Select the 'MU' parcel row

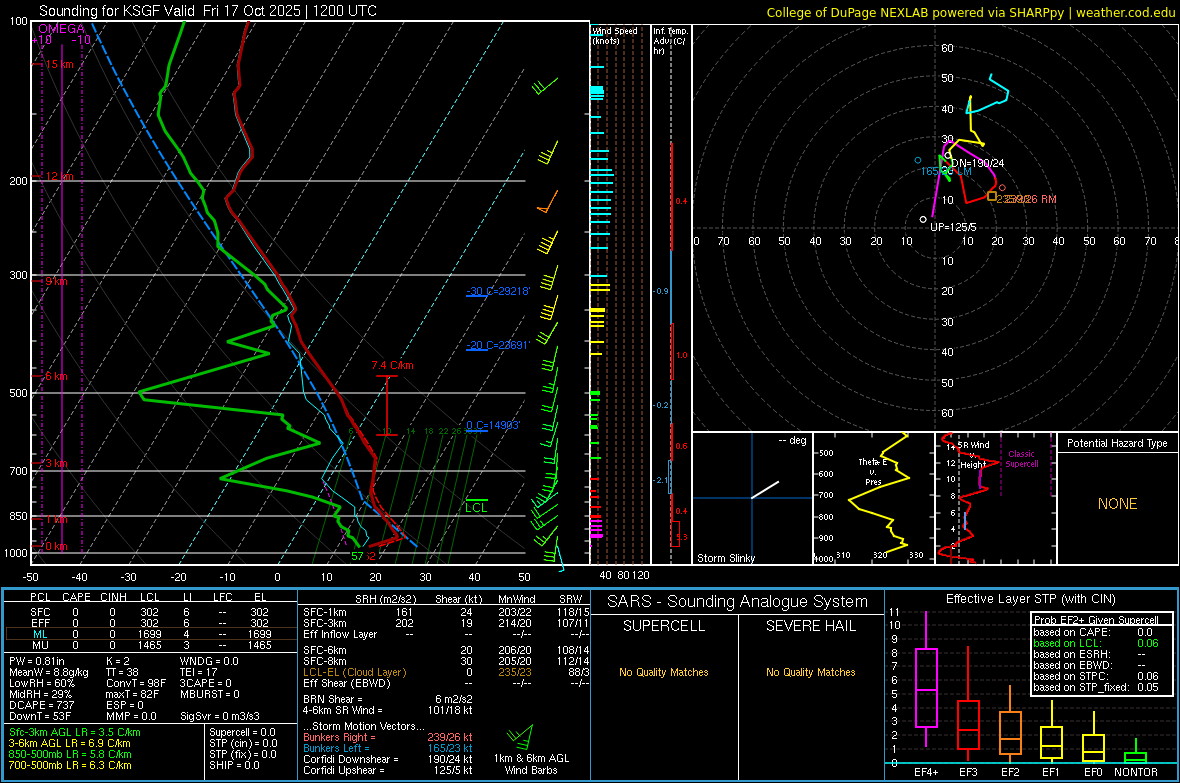coord(150,645)
